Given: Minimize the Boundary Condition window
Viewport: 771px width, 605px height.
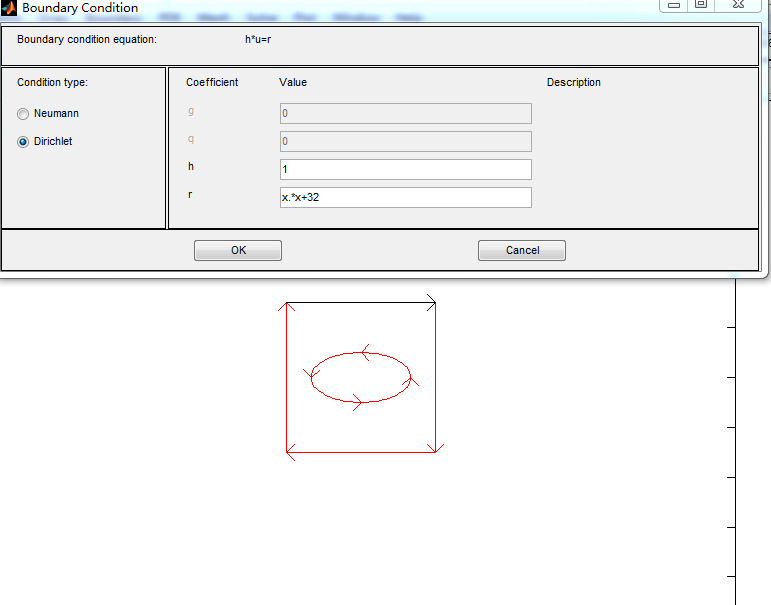Looking at the screenshot, I should click(674, 5).
